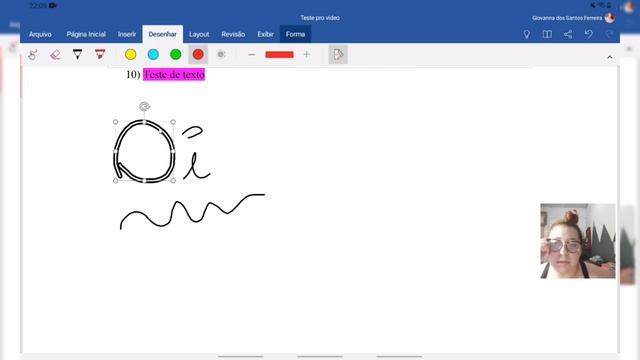Screen dimensions: 640x360
Task: Click the lightbulb Tell Me icon
Action: pos(527,34)
